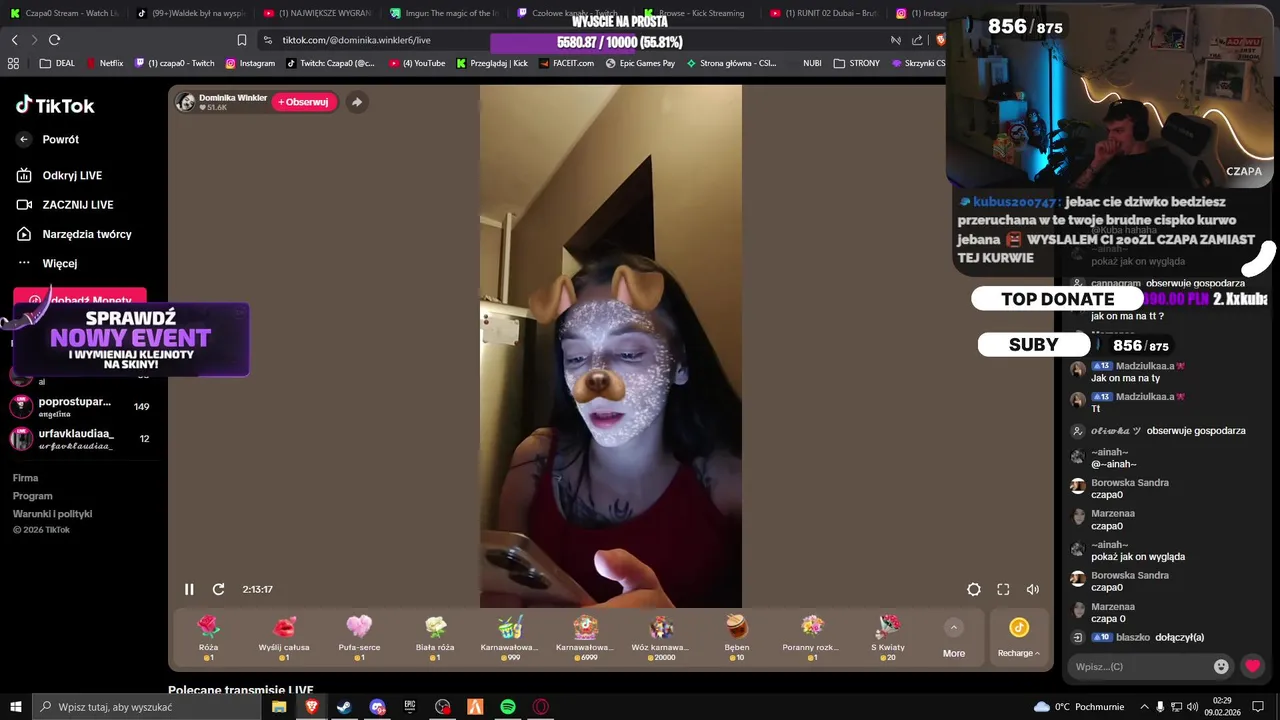The width and height of the screenshot is (1280, 720).
Task: Open the Instagram bookmark
Action: (x=250, y=63)
